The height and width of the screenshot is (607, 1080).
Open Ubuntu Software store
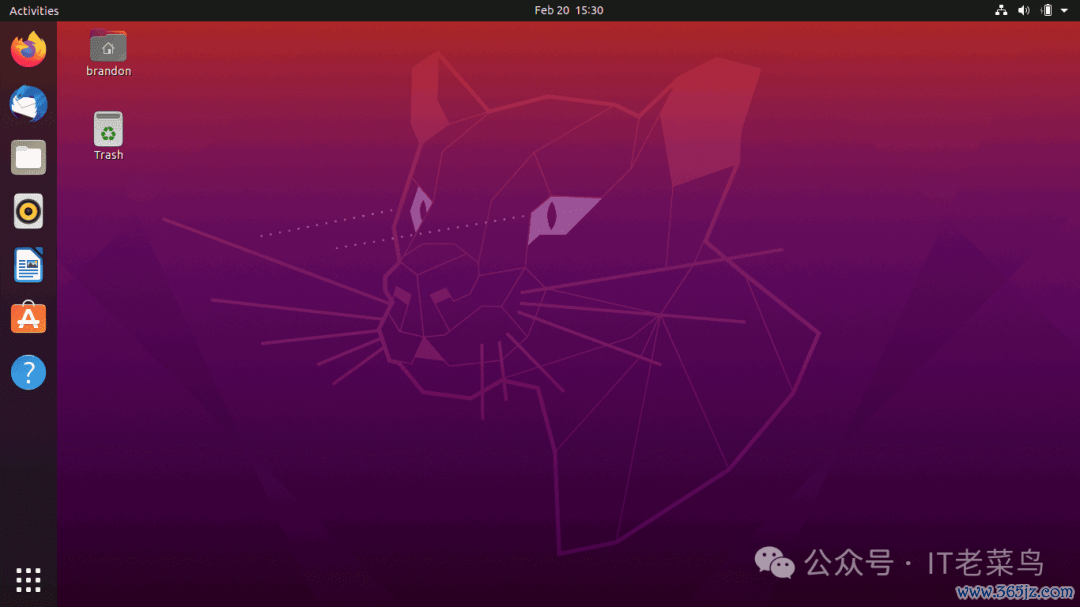tap(28, 318)
